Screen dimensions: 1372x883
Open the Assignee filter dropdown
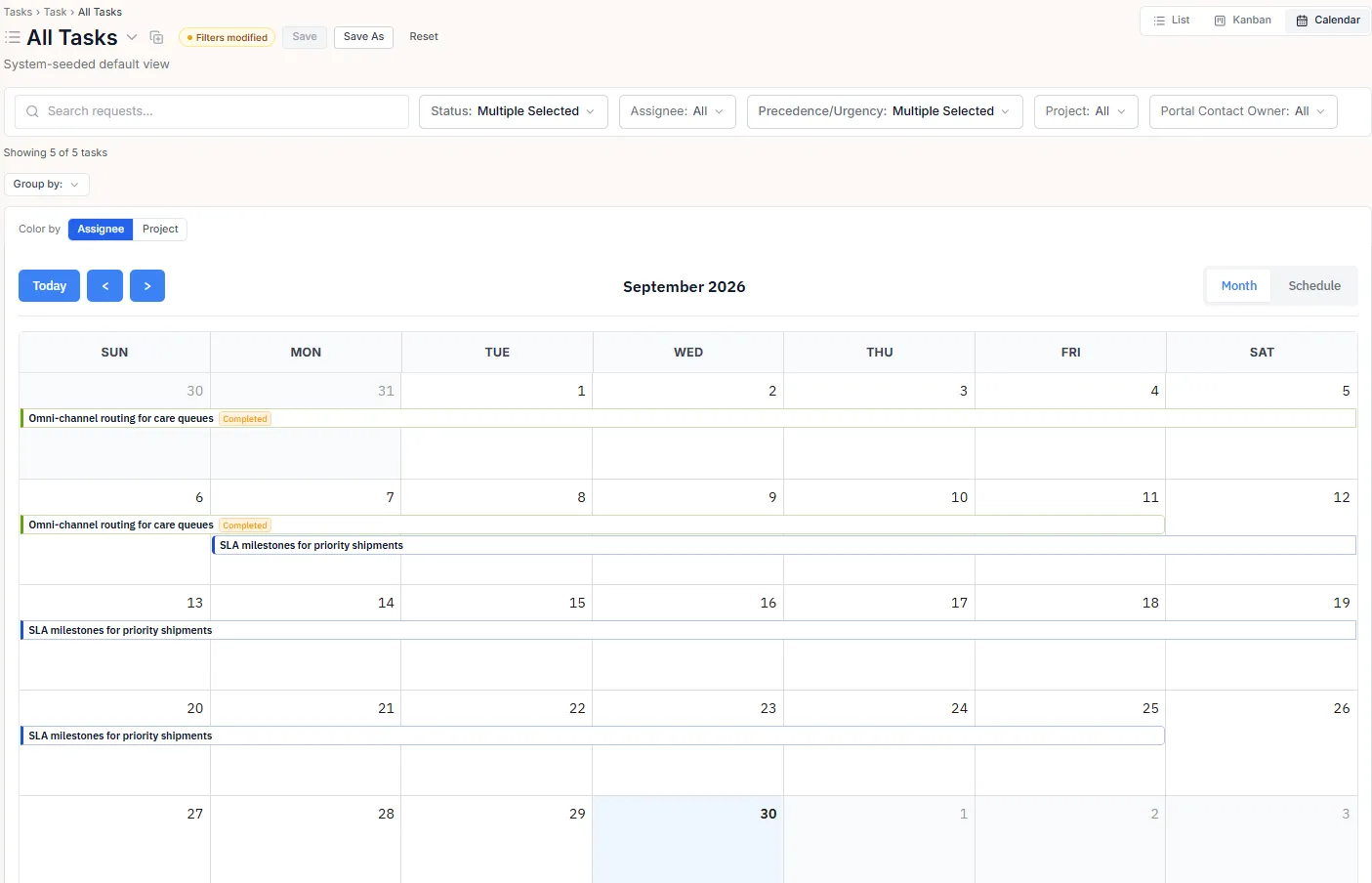pos(678,111)
